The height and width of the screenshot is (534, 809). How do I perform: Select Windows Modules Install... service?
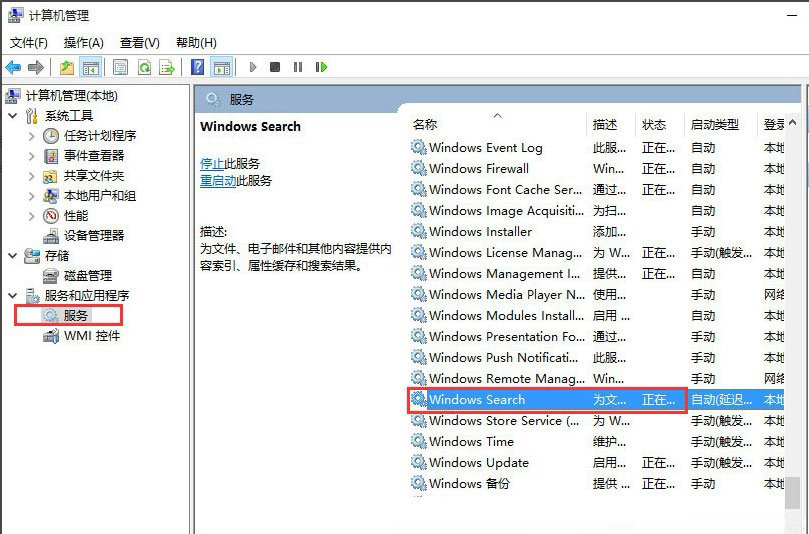597,316
